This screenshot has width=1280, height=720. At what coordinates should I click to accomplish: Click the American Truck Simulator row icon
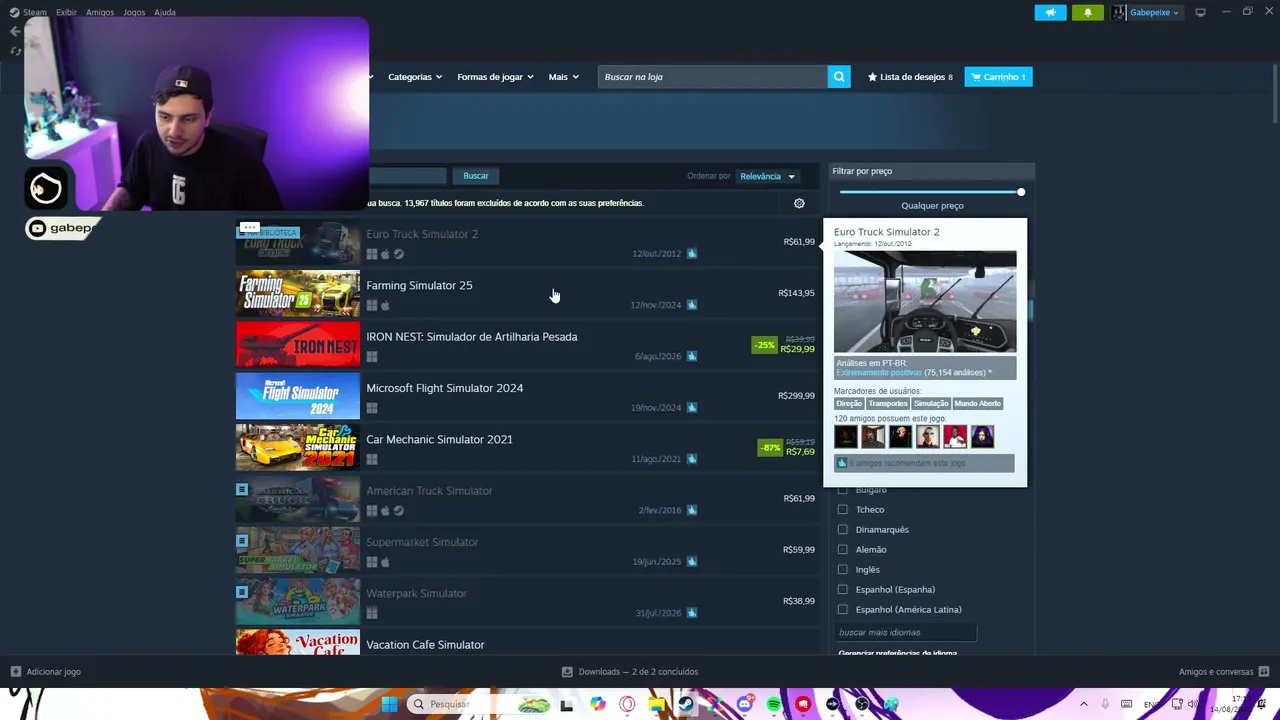[x=691, y=510]
